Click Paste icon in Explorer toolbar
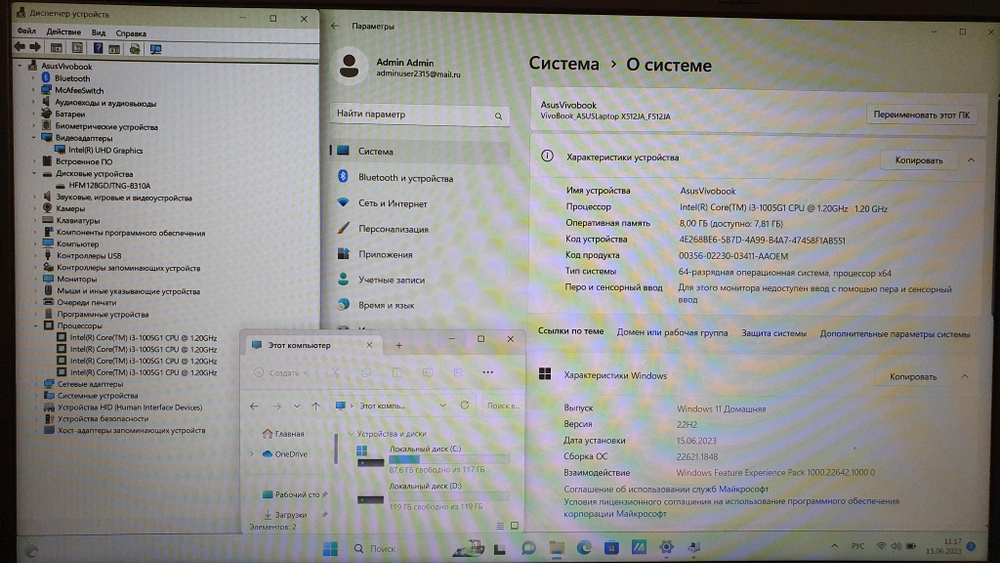This screenshot has height=563, width=1000. click(x=397, y=372)
